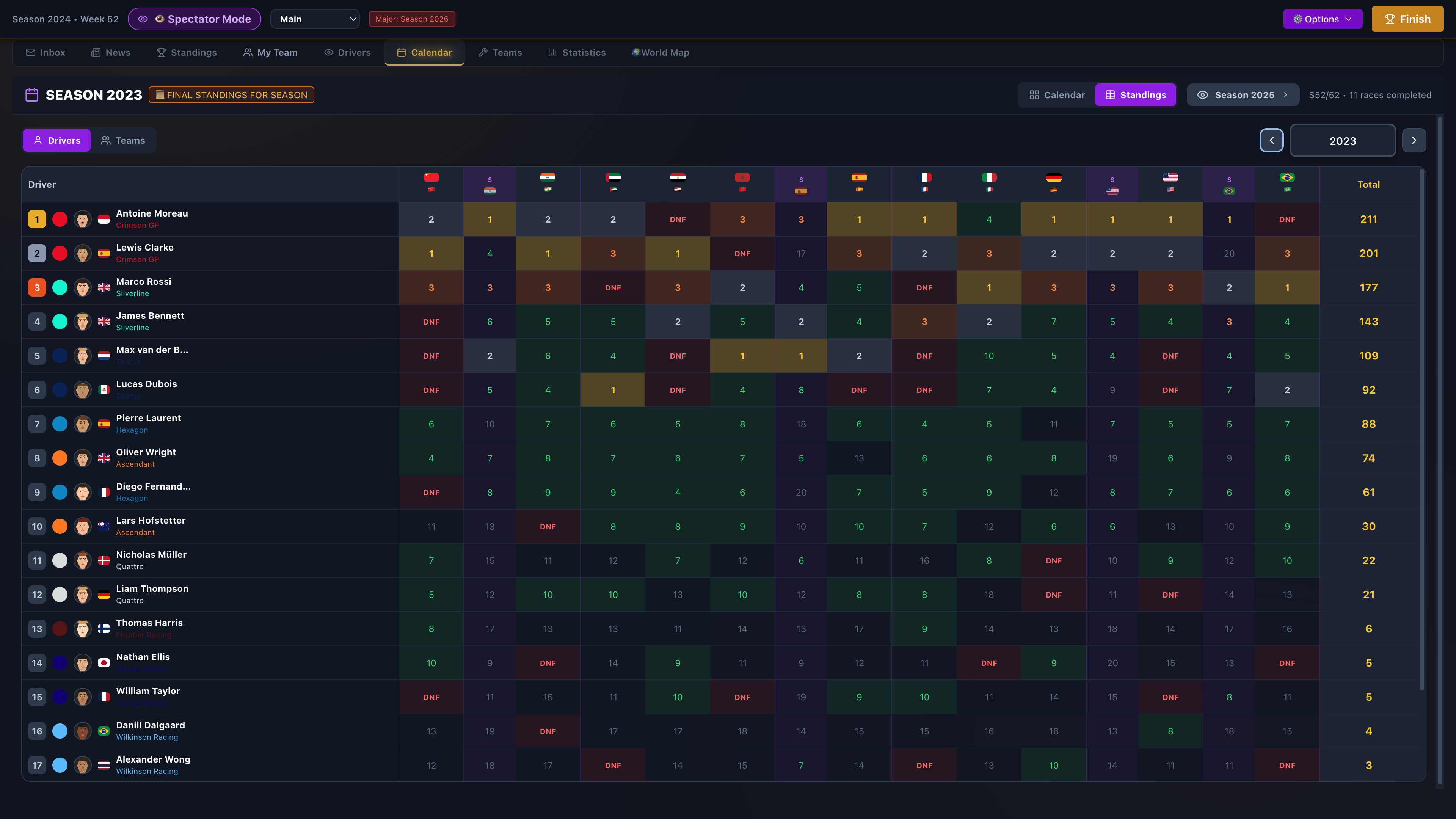
Task: Open the Standings nav tab
Action: click(x=187, y=53)
